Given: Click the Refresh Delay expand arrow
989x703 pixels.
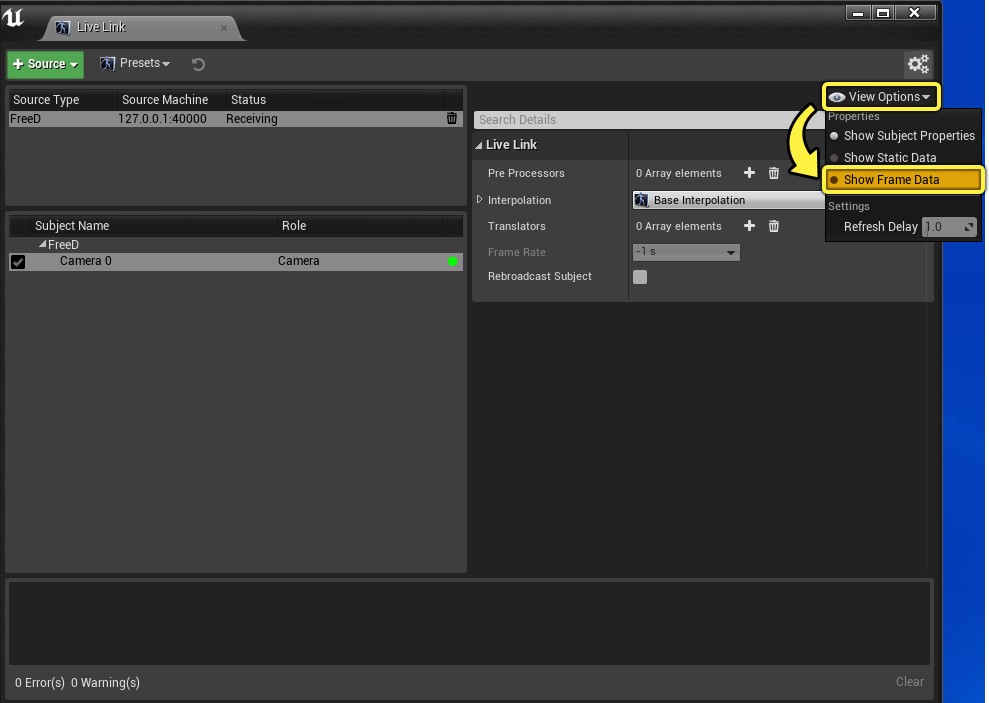Looking at the screenshot, I should point(969,227).
